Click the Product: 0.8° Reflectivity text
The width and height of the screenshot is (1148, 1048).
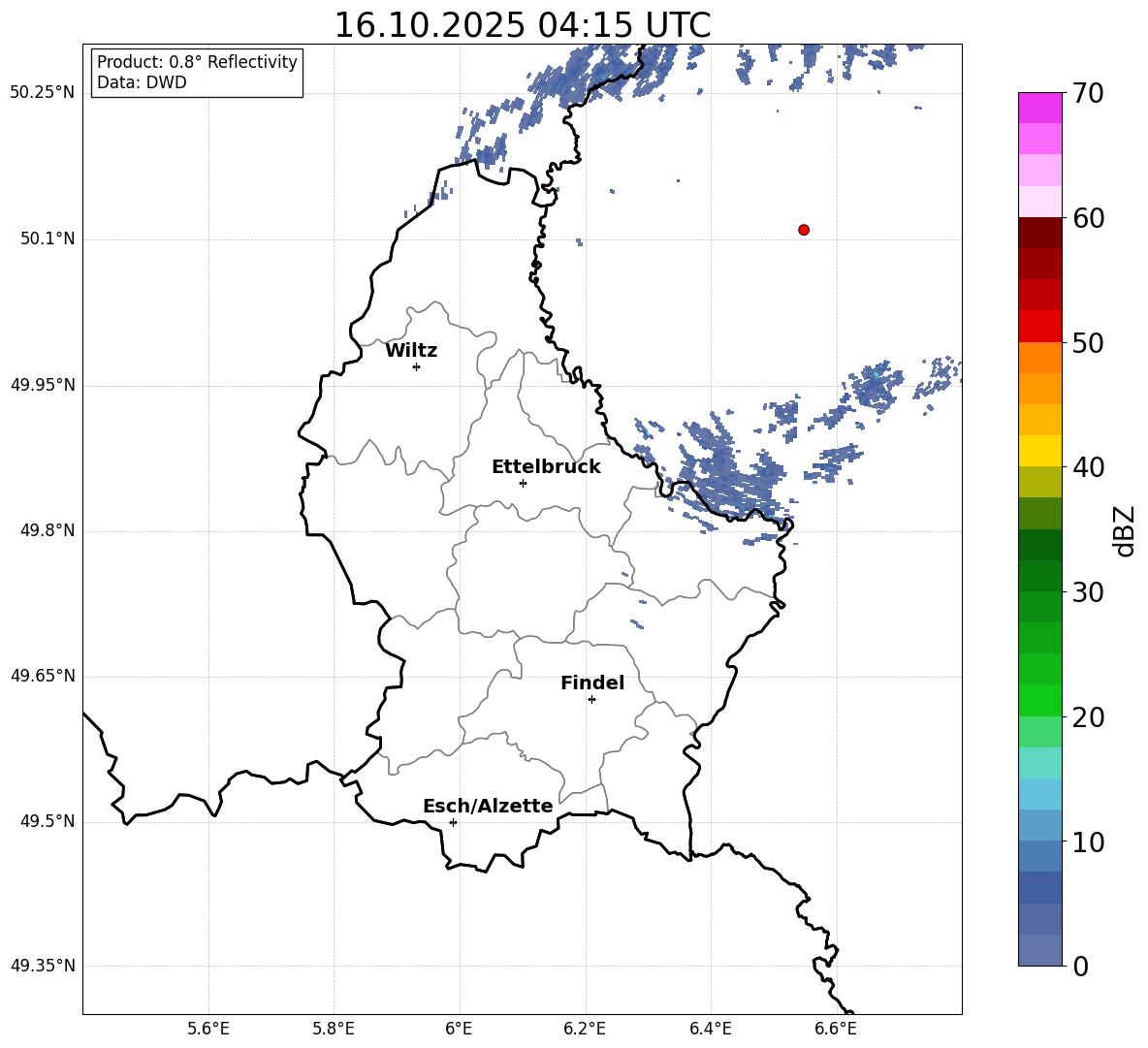[x=197, y=62]
